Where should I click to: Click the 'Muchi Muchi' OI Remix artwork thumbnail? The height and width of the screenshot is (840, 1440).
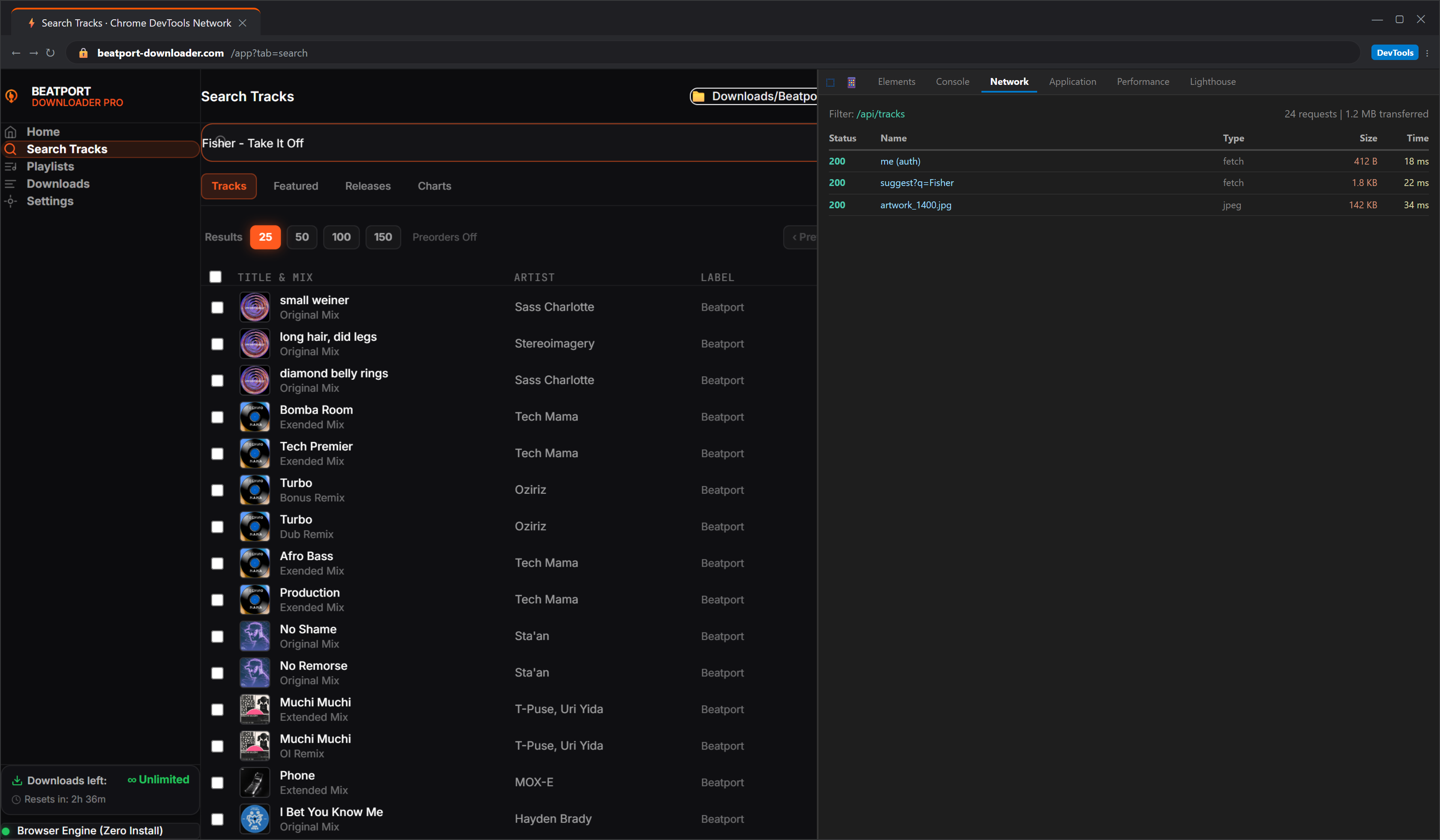coord(255,746)
